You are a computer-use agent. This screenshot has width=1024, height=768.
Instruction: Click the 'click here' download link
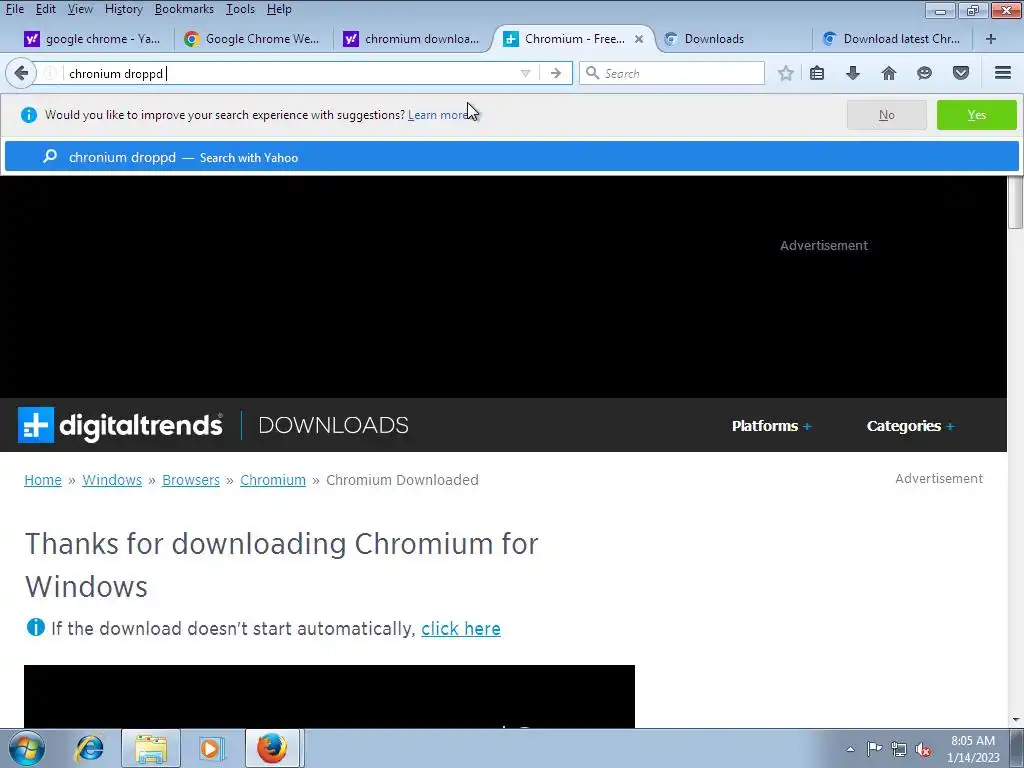(x=461, y=628)
